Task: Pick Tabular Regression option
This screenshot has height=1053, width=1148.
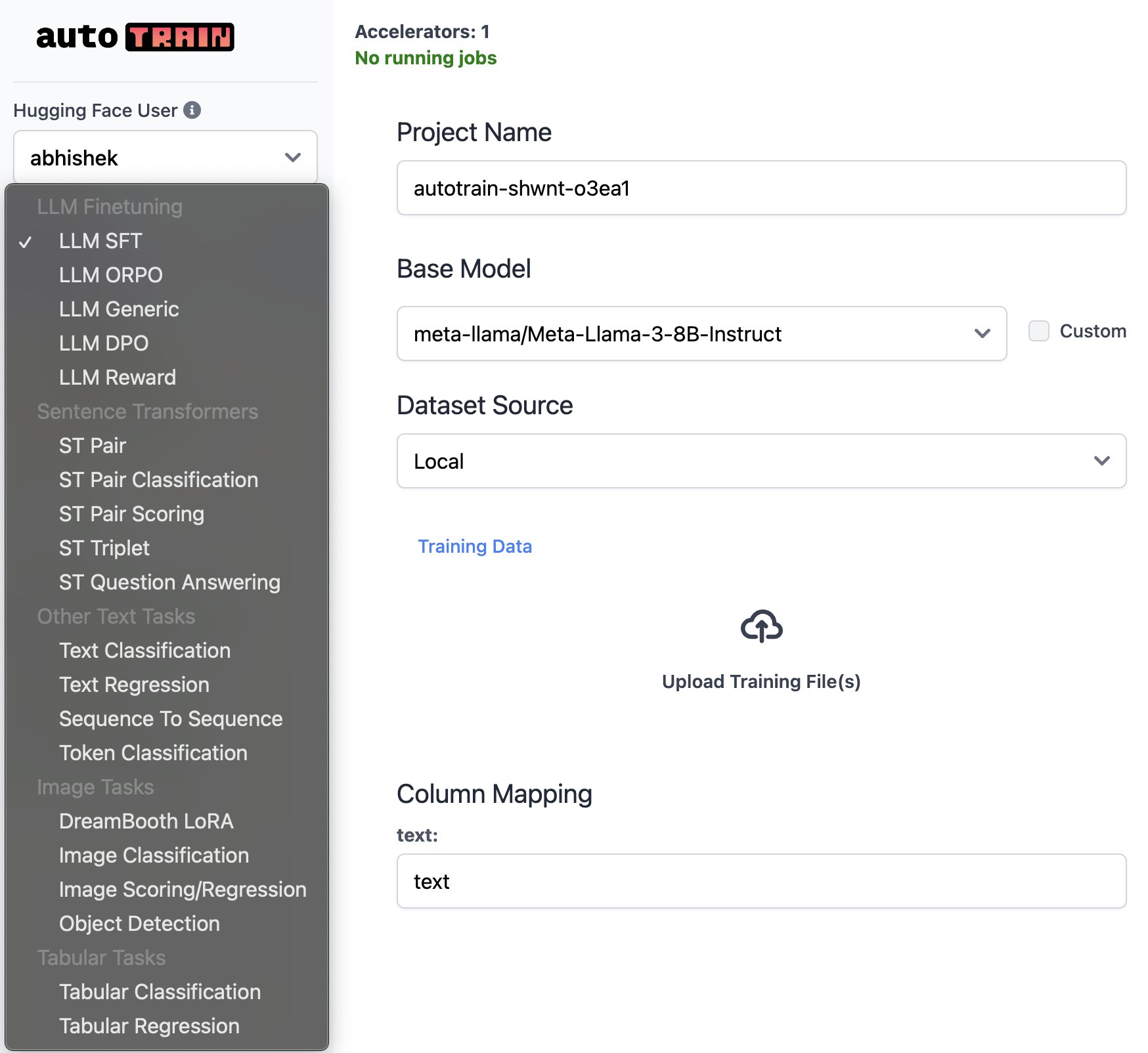Action: (x=167, y=1026)
